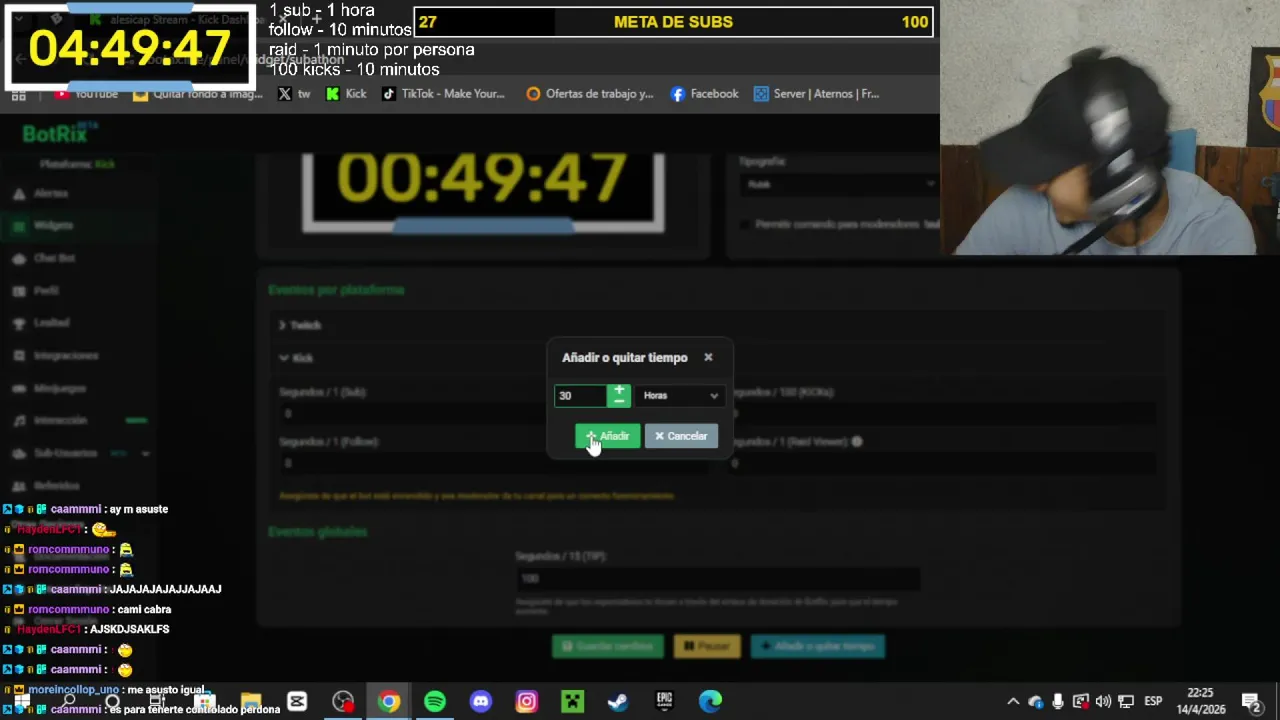Viewport: 1280px width, 720px height.
Task: Open volume control in system tray
Action: (1103, 702)
